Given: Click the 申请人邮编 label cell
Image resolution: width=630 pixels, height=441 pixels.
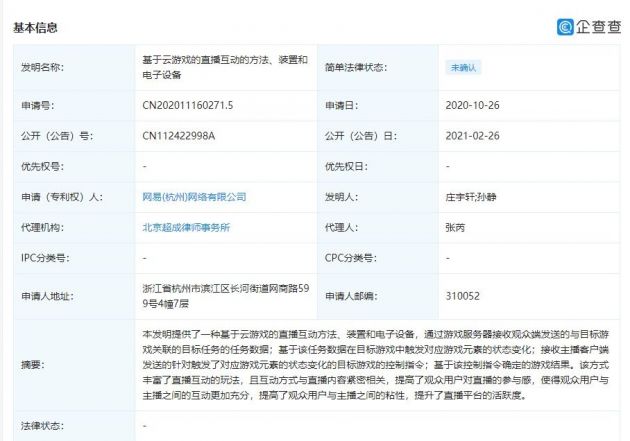Looking at the screenshot, I should click(378, 296).
